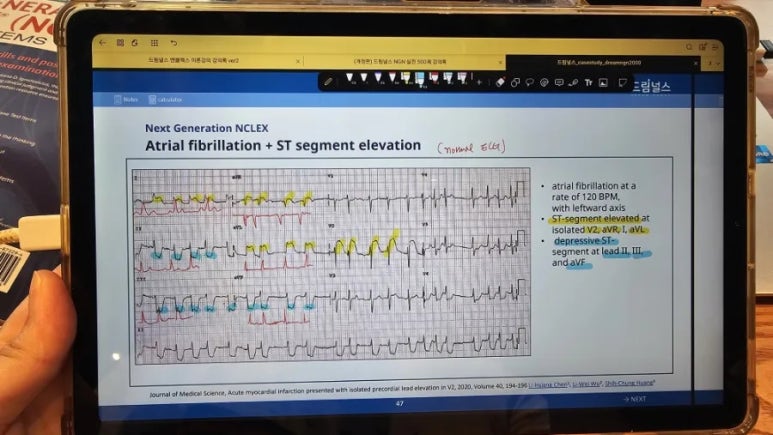Select the red-tipped pen

click(x=392, y=78)
